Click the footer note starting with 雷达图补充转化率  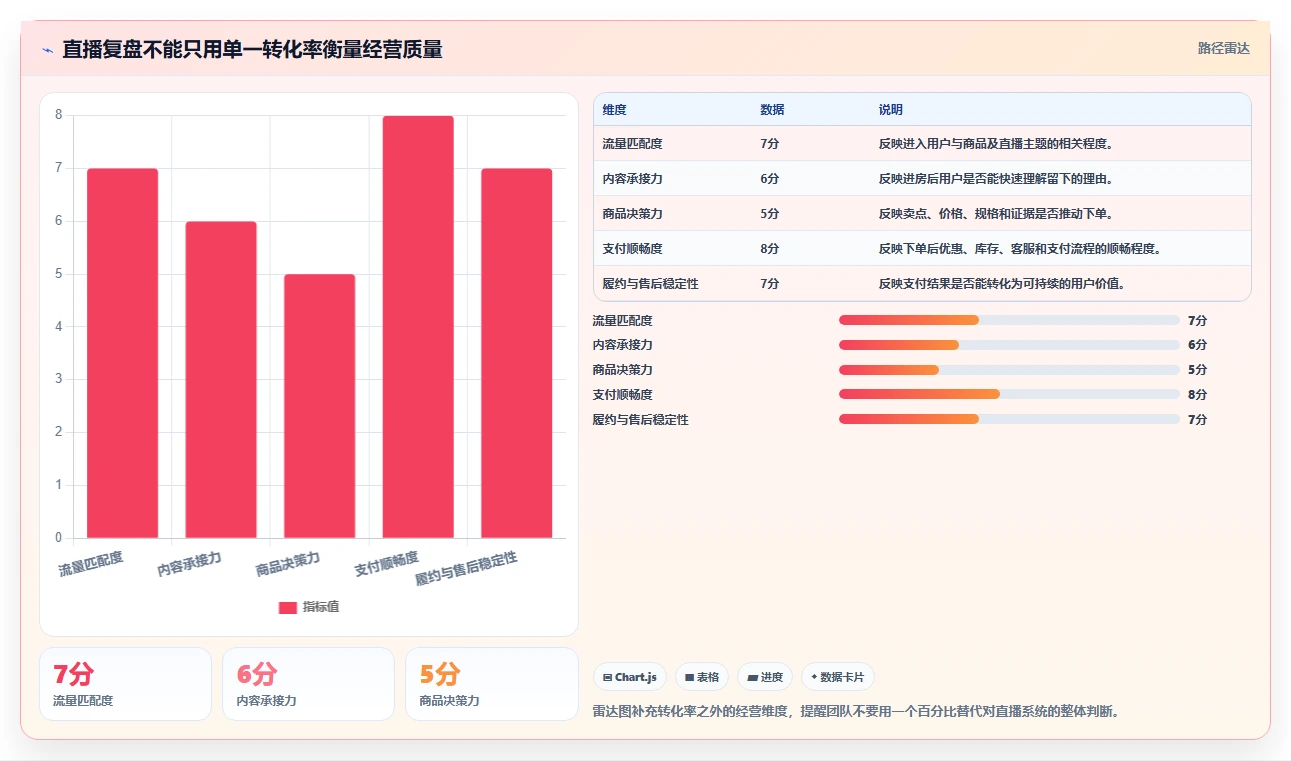click(855, 712)
